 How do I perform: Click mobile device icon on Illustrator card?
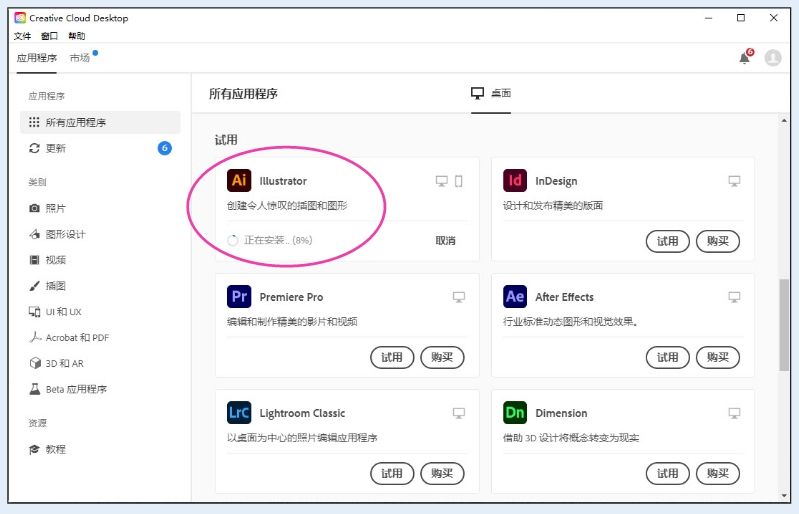point(459,181)
